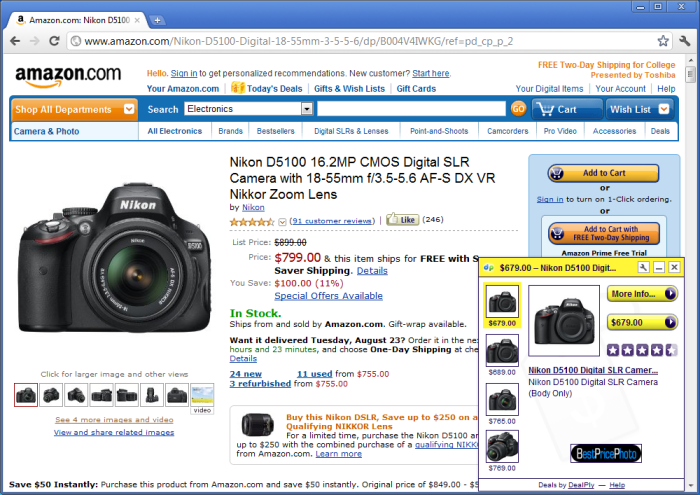Open DealPly popup wrench settings

(643, 267)
